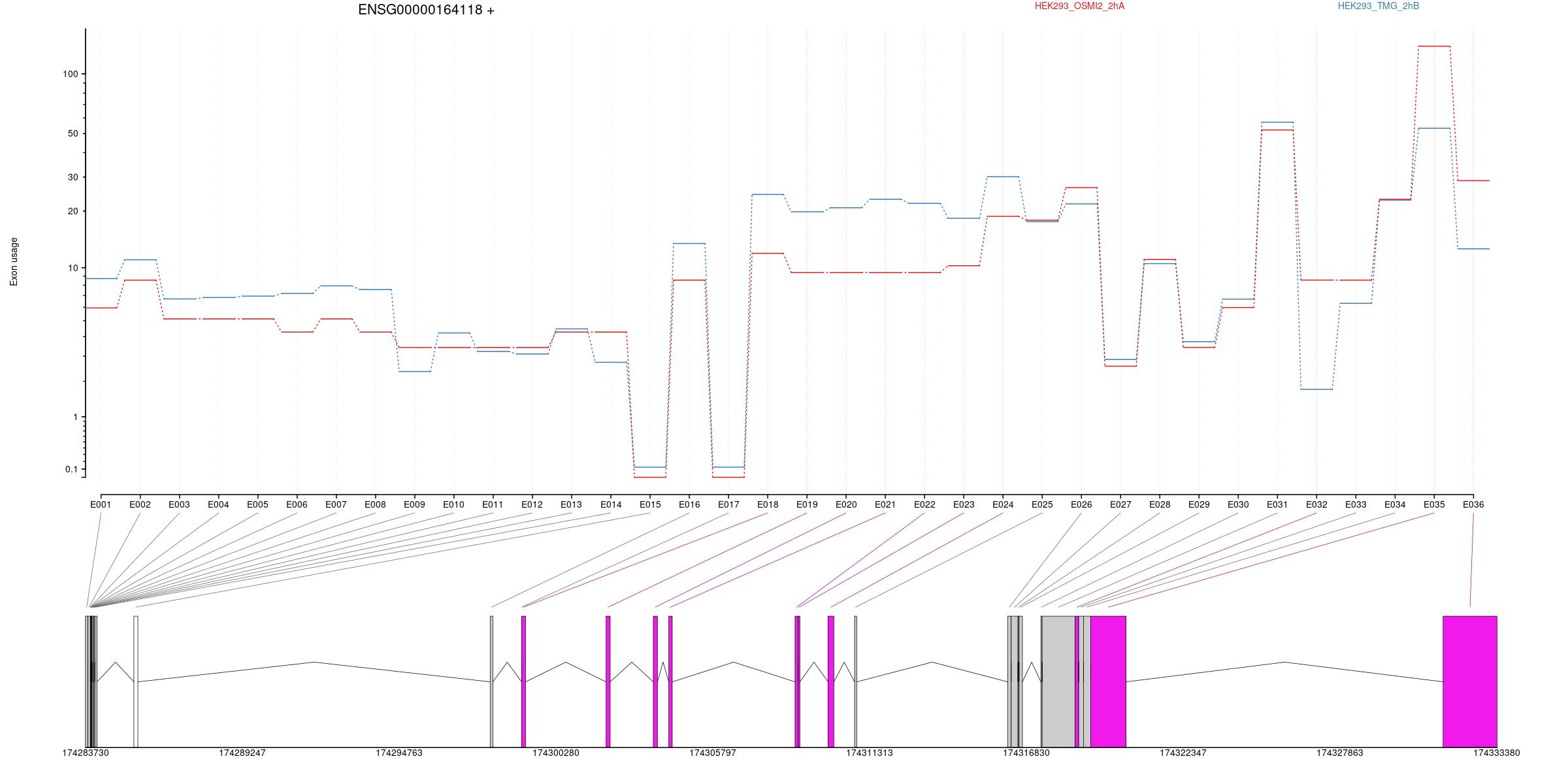Click exon label E005
Image resolution: width=1568 pixels, height=784 pixels.
[257, 504]
